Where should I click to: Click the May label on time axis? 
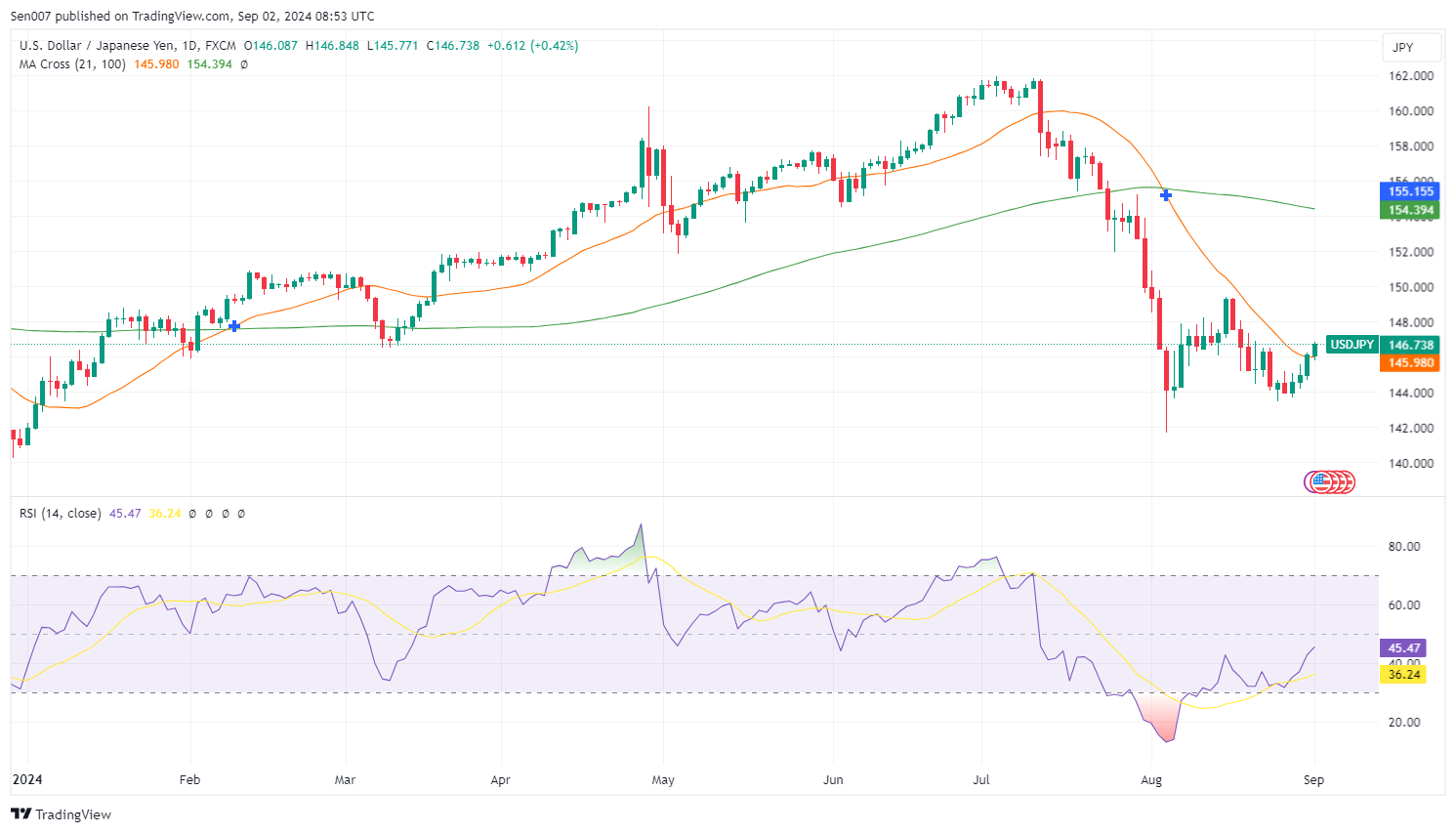(x=663, y=780)
